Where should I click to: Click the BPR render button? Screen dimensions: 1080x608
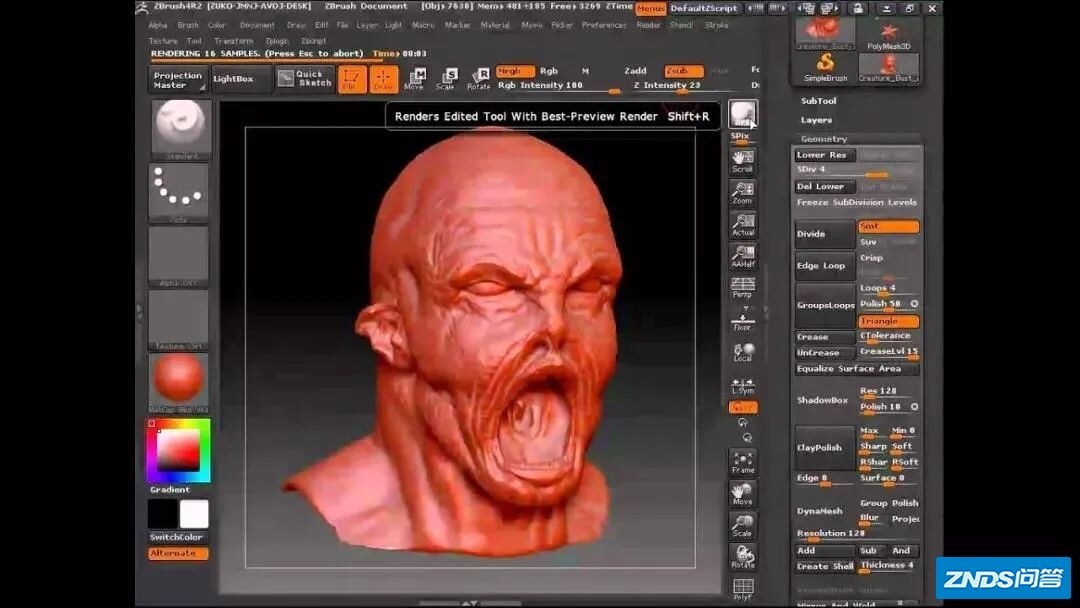point(743,114)
